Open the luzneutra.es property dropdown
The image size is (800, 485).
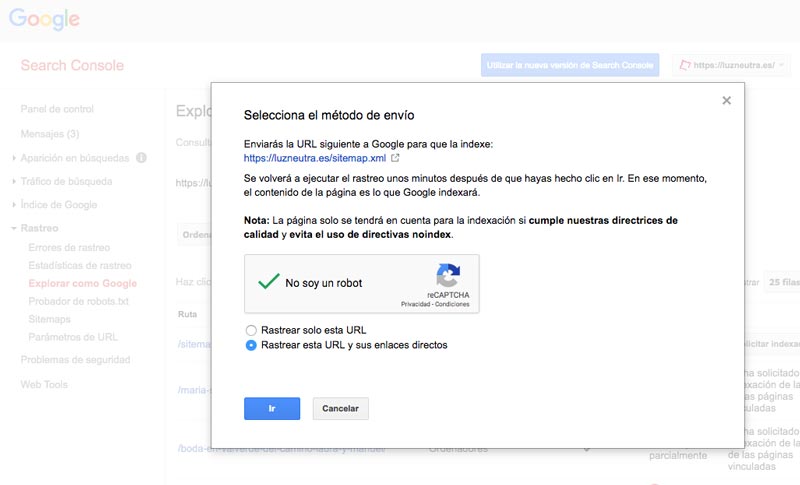(732, 65)
